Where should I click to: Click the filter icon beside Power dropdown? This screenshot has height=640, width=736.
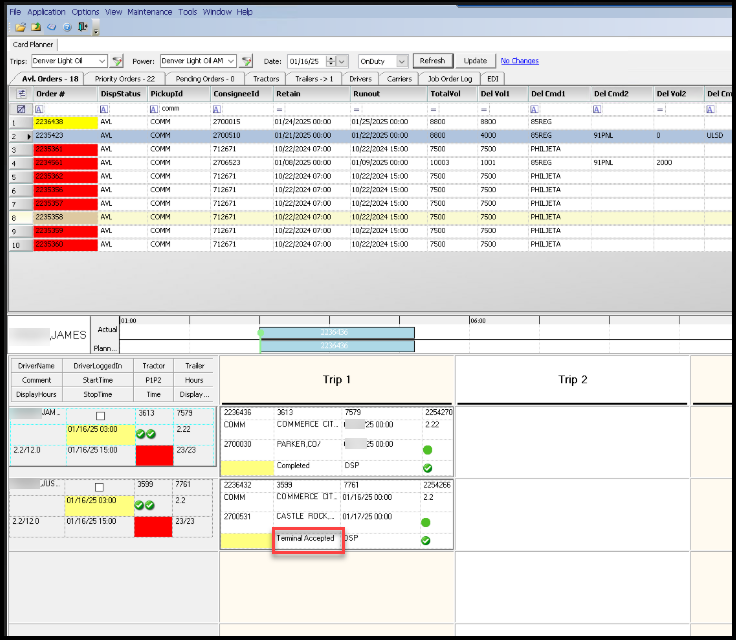click(245, 61)
